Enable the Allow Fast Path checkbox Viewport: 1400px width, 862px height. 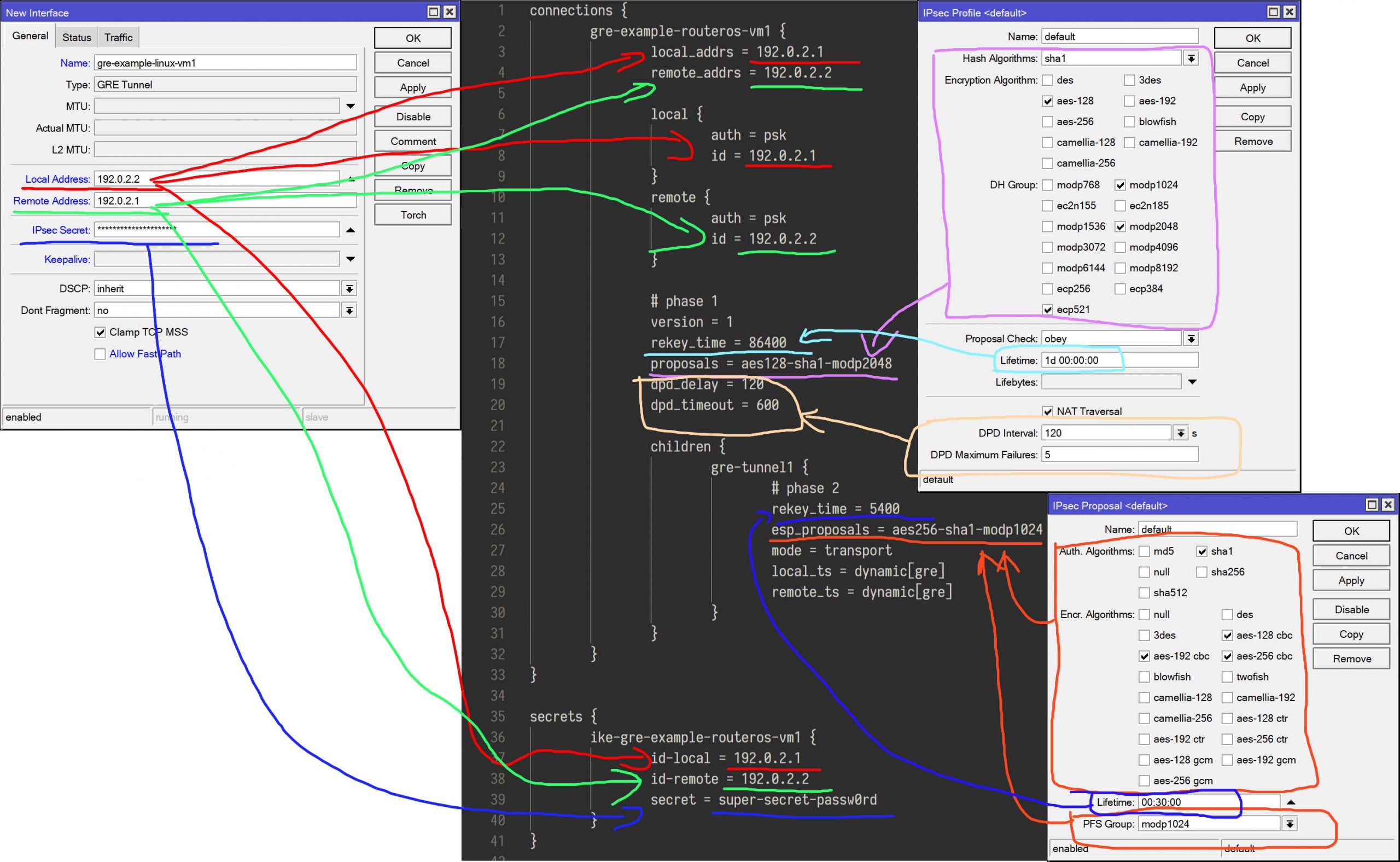[100, 354]
